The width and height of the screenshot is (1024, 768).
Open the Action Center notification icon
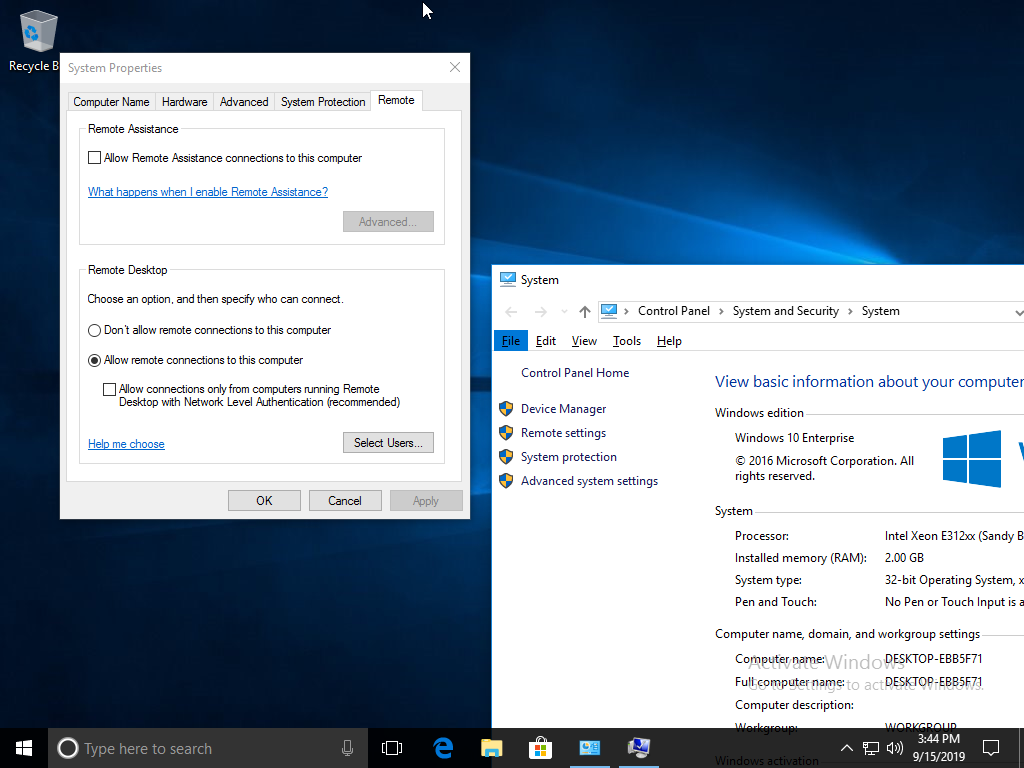tap(991, 748)
